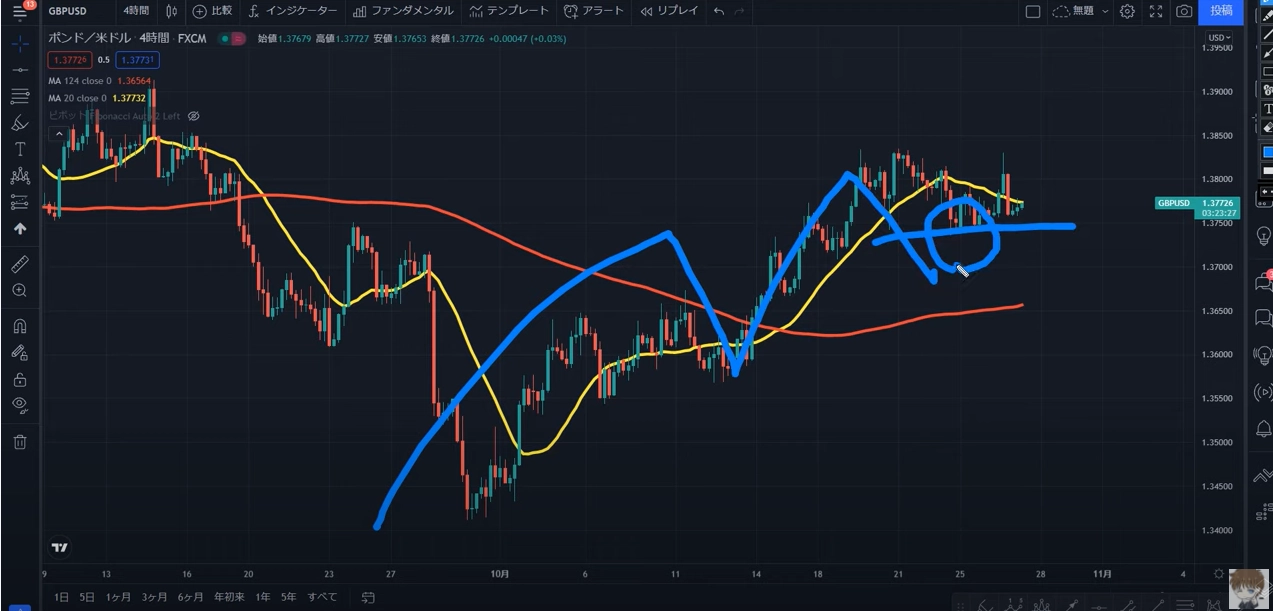Open the Fibonacci tools group
The width and height of the screenshot is (1273, 611).
pos(19,97)
